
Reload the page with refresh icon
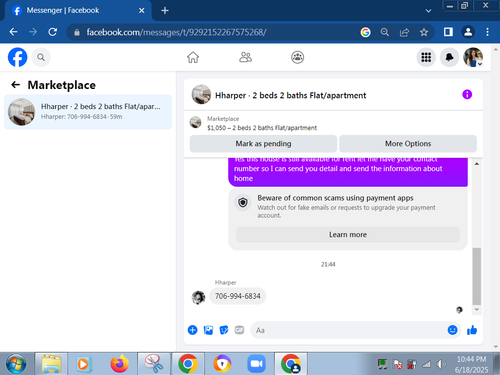point(52,32)
